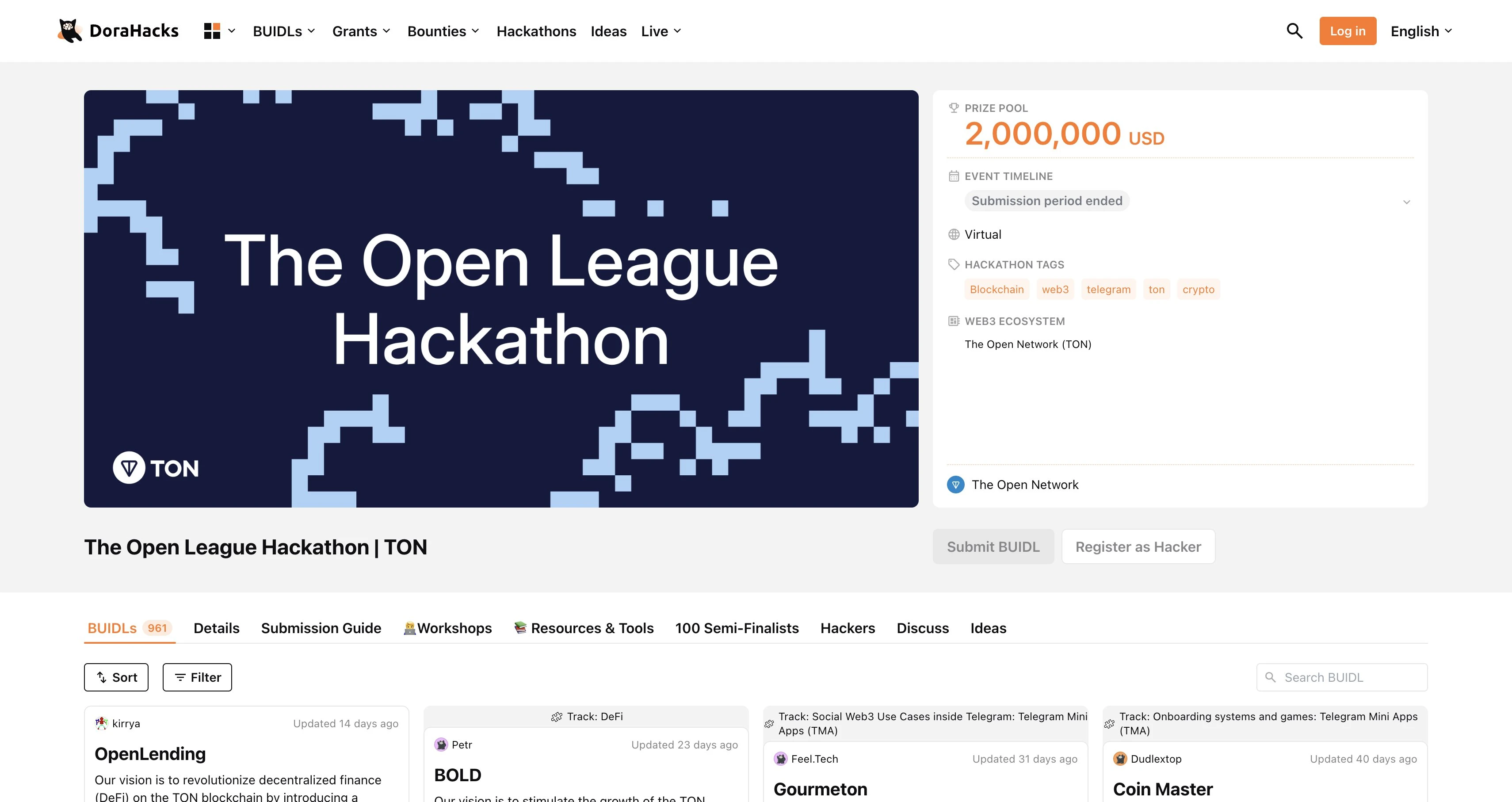Open the BUIDLs dropdown menu

284,31
